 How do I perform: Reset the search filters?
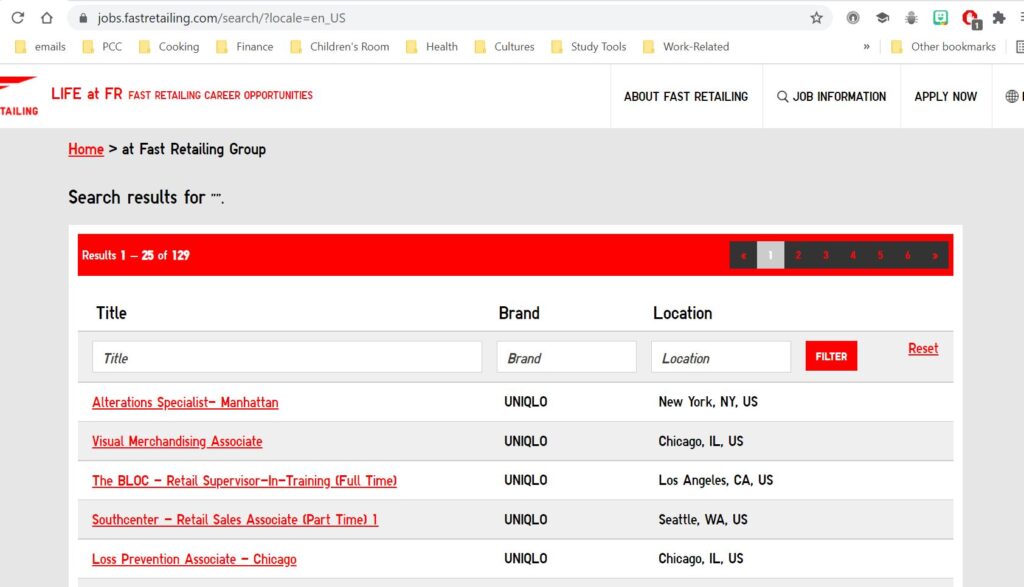[x=923, y=349]
